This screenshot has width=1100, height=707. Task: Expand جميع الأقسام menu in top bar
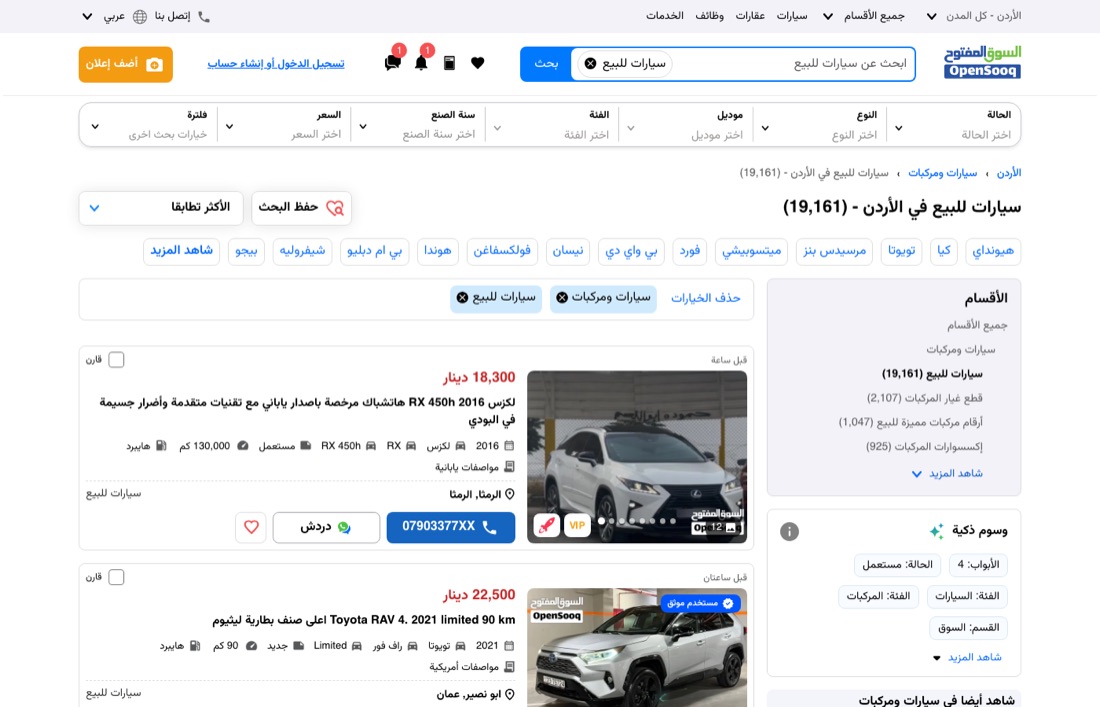point(863,16)
